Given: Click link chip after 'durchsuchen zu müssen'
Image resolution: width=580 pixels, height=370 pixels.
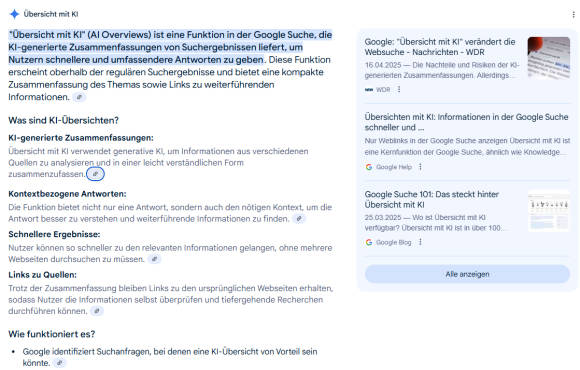Looking at the screenshot, I should click(x=154, y=259).
